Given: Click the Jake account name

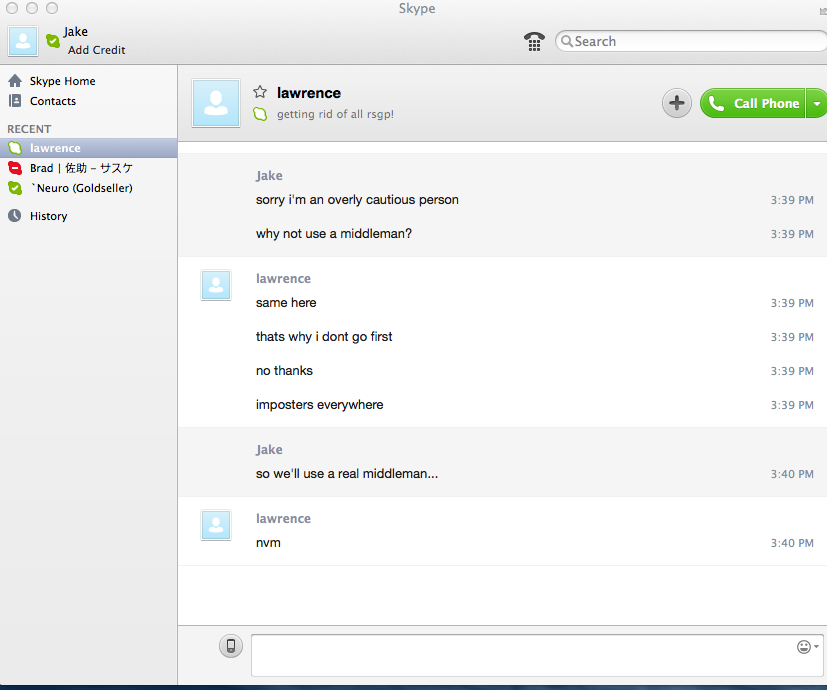Looking at the screenshot, I should click(75, 32).
